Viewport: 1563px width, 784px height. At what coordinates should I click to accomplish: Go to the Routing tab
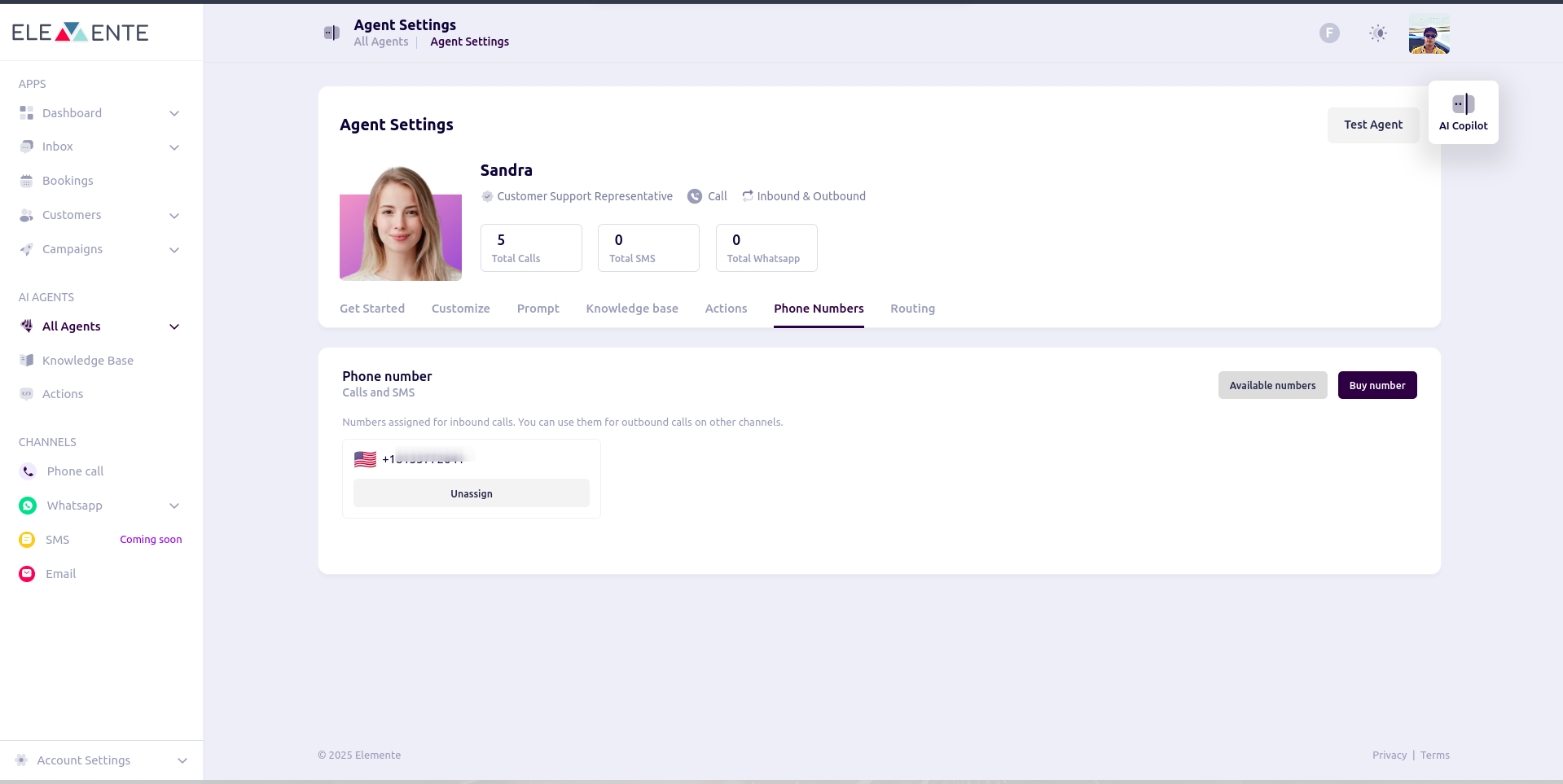tap(913, 309)
